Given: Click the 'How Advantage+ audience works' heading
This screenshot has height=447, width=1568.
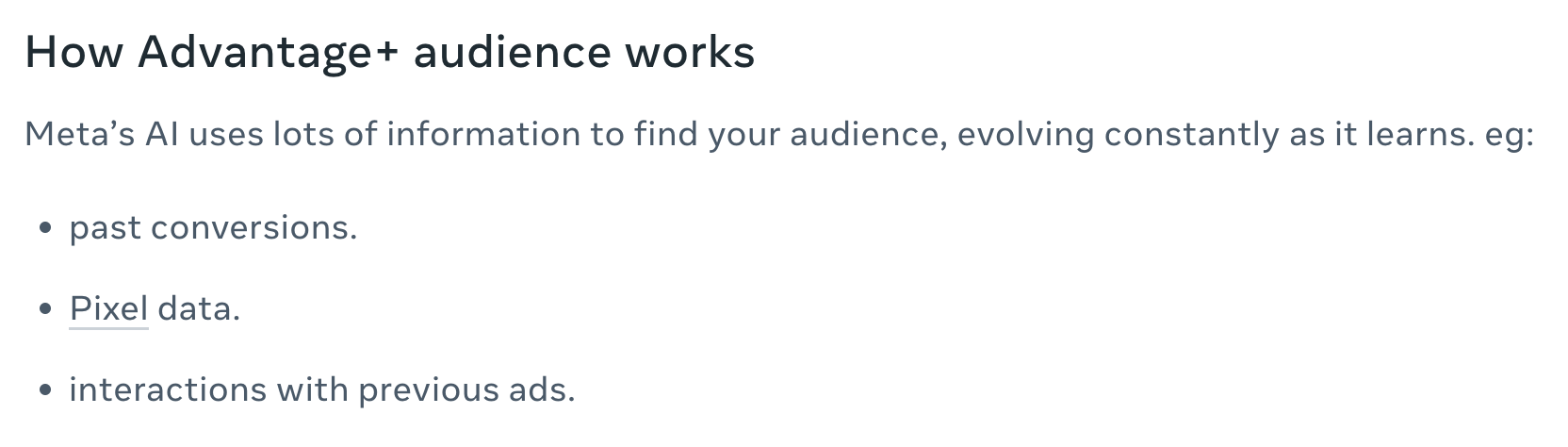Looking at the screenshot, I should click(389, 53).
